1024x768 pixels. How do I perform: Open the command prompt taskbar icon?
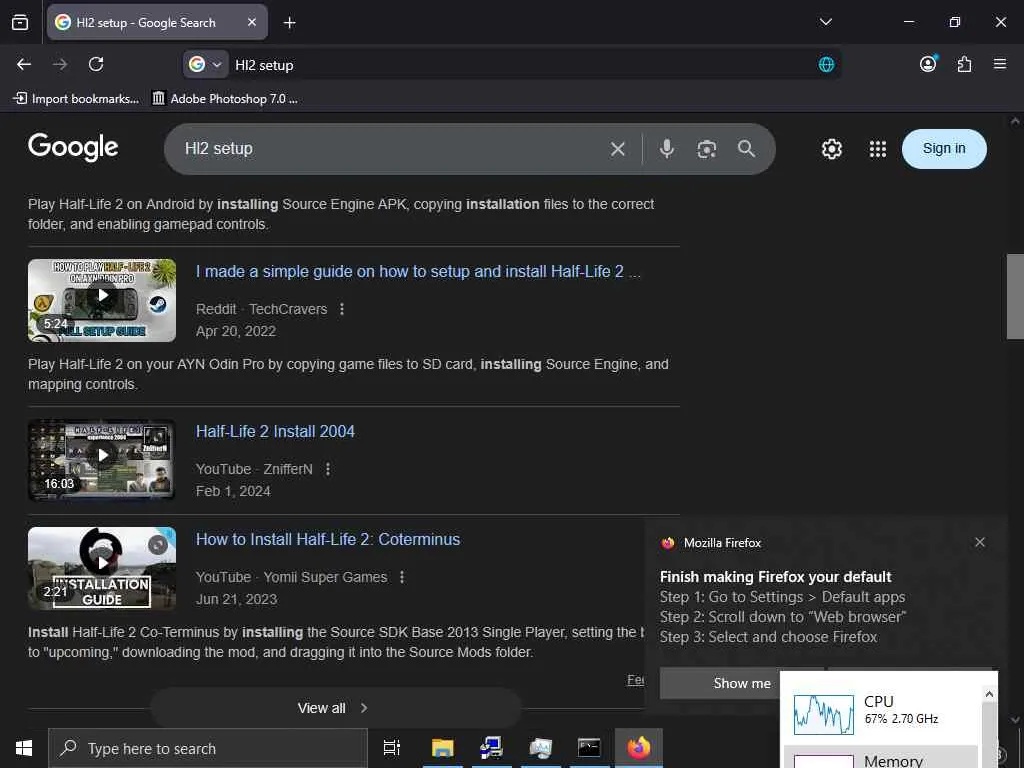pyautogui.click(x=589, y=748)
